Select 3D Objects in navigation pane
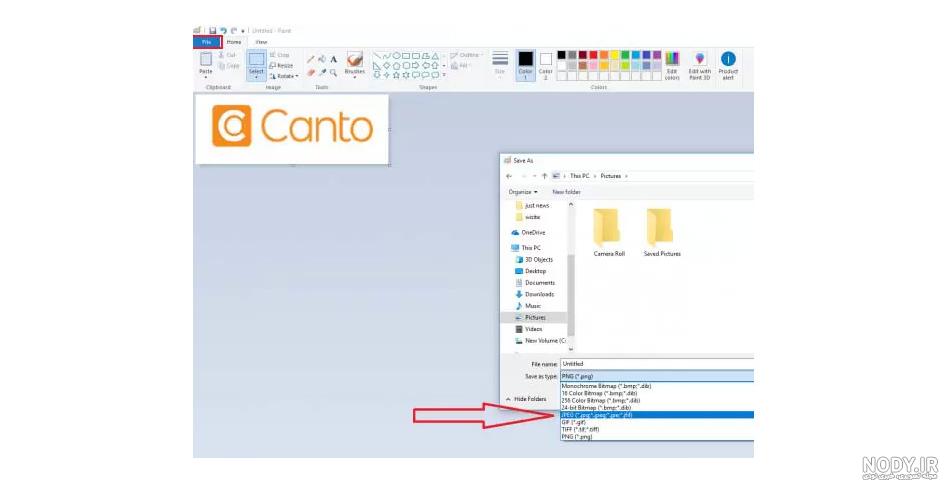The height and width of the screenshot is (490, 950). click(534, 259)
